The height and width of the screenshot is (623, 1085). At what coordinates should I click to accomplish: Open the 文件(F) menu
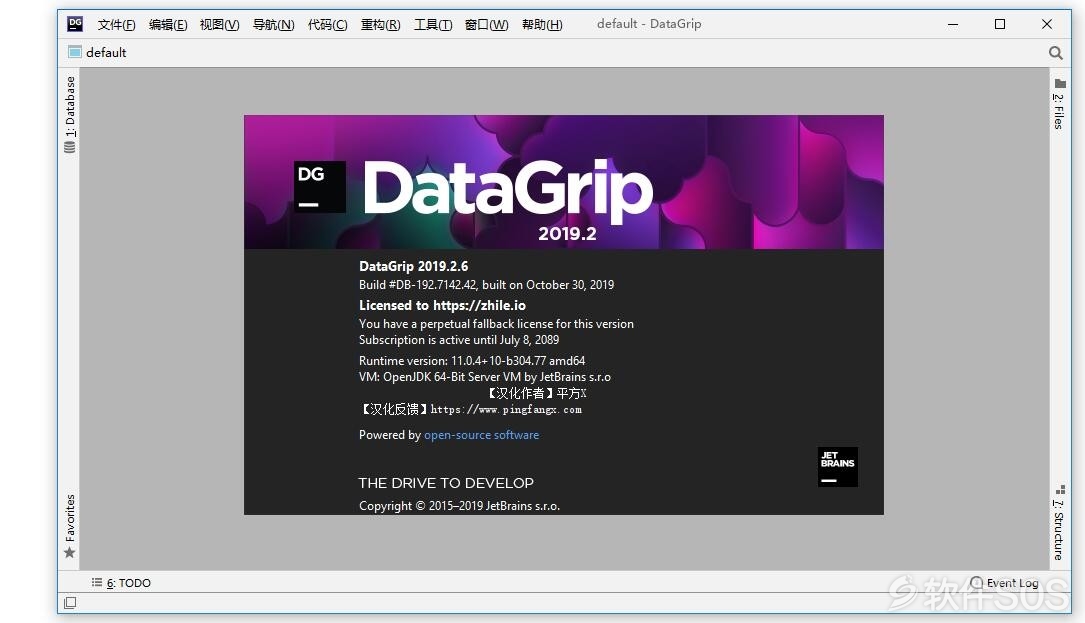click(116, 25)
